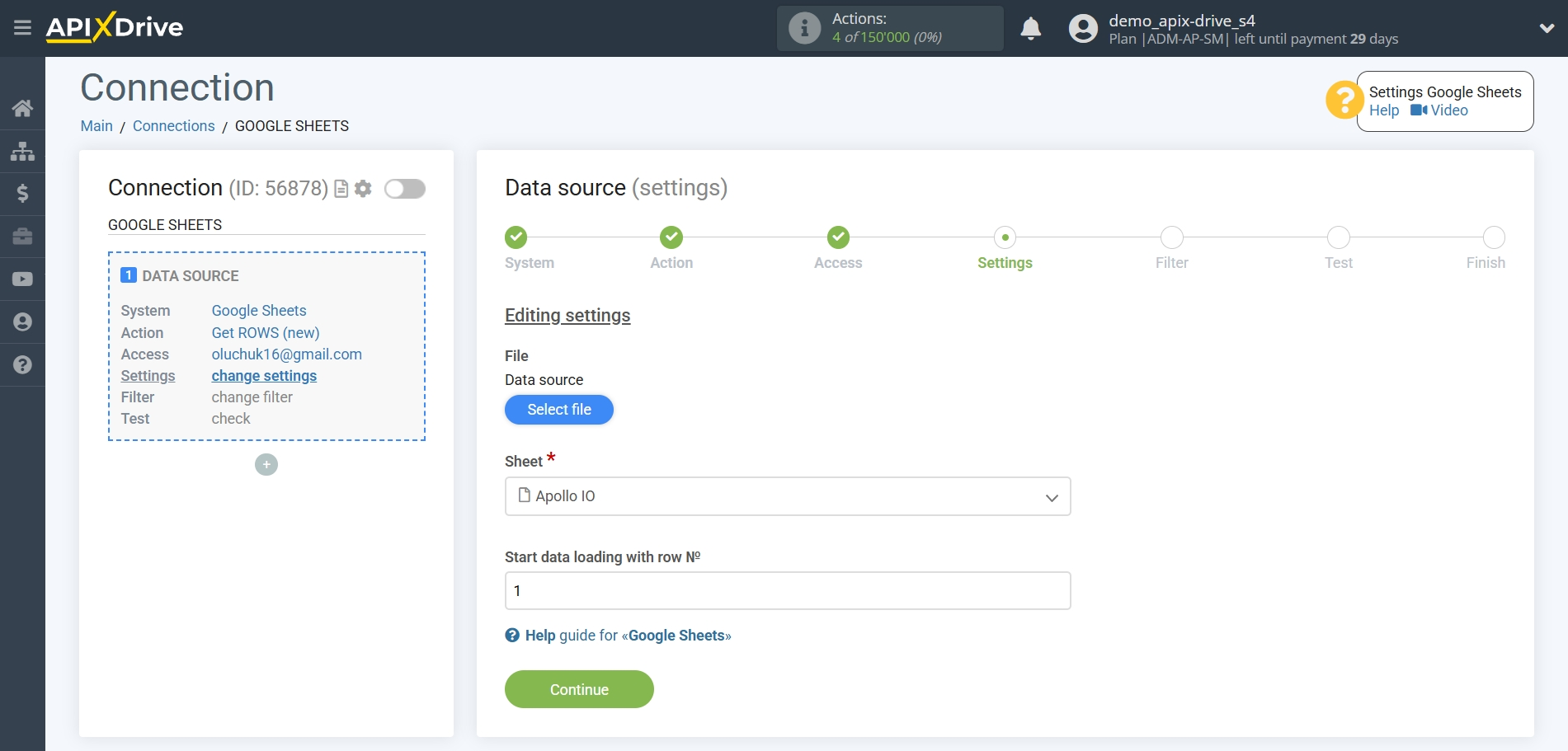The image size is (1568, 751).
Task: Open the Connections hierarchy icon in sidebar
Action: click(22, 151)
